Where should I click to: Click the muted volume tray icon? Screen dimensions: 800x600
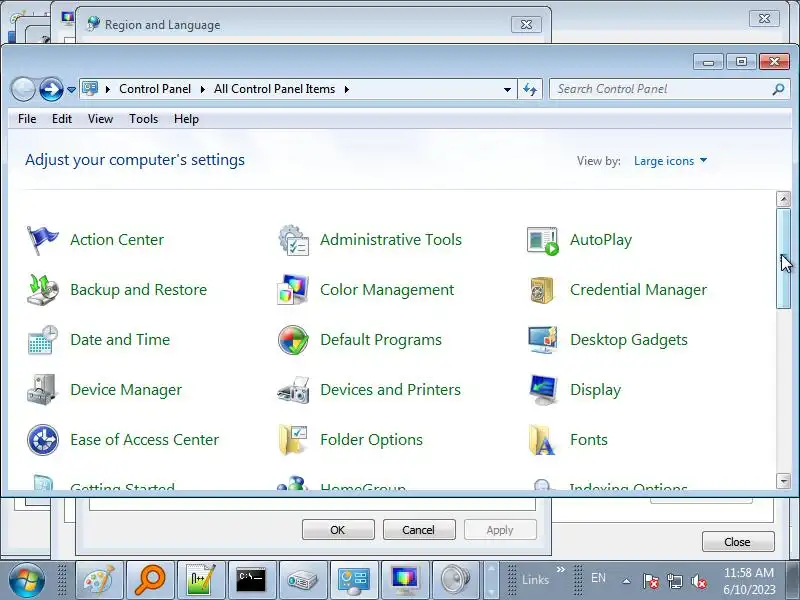[x=698, y=581]
